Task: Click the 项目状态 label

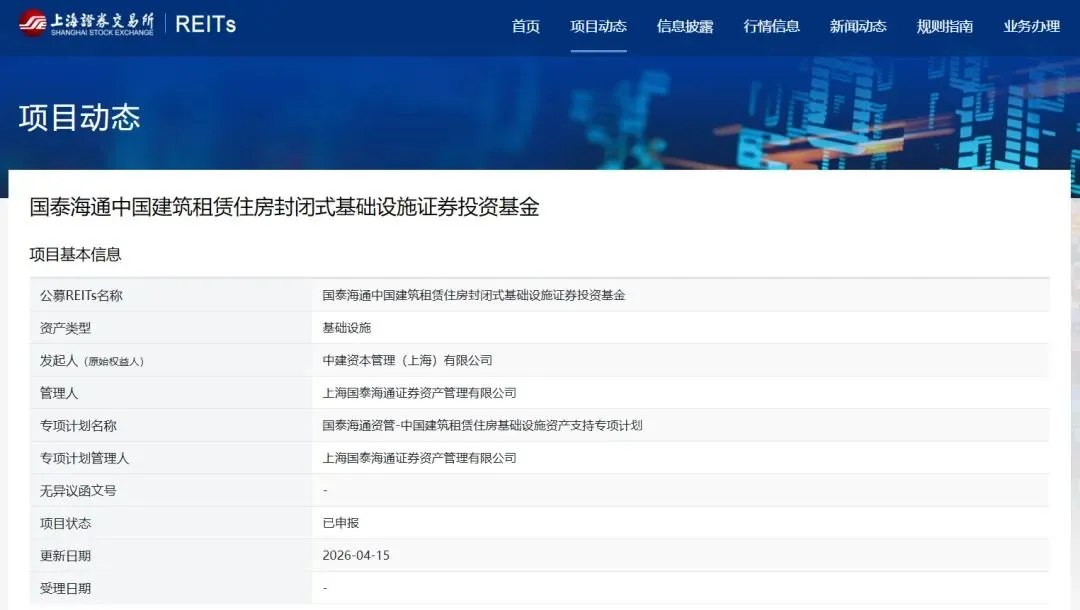Action: 65,523
